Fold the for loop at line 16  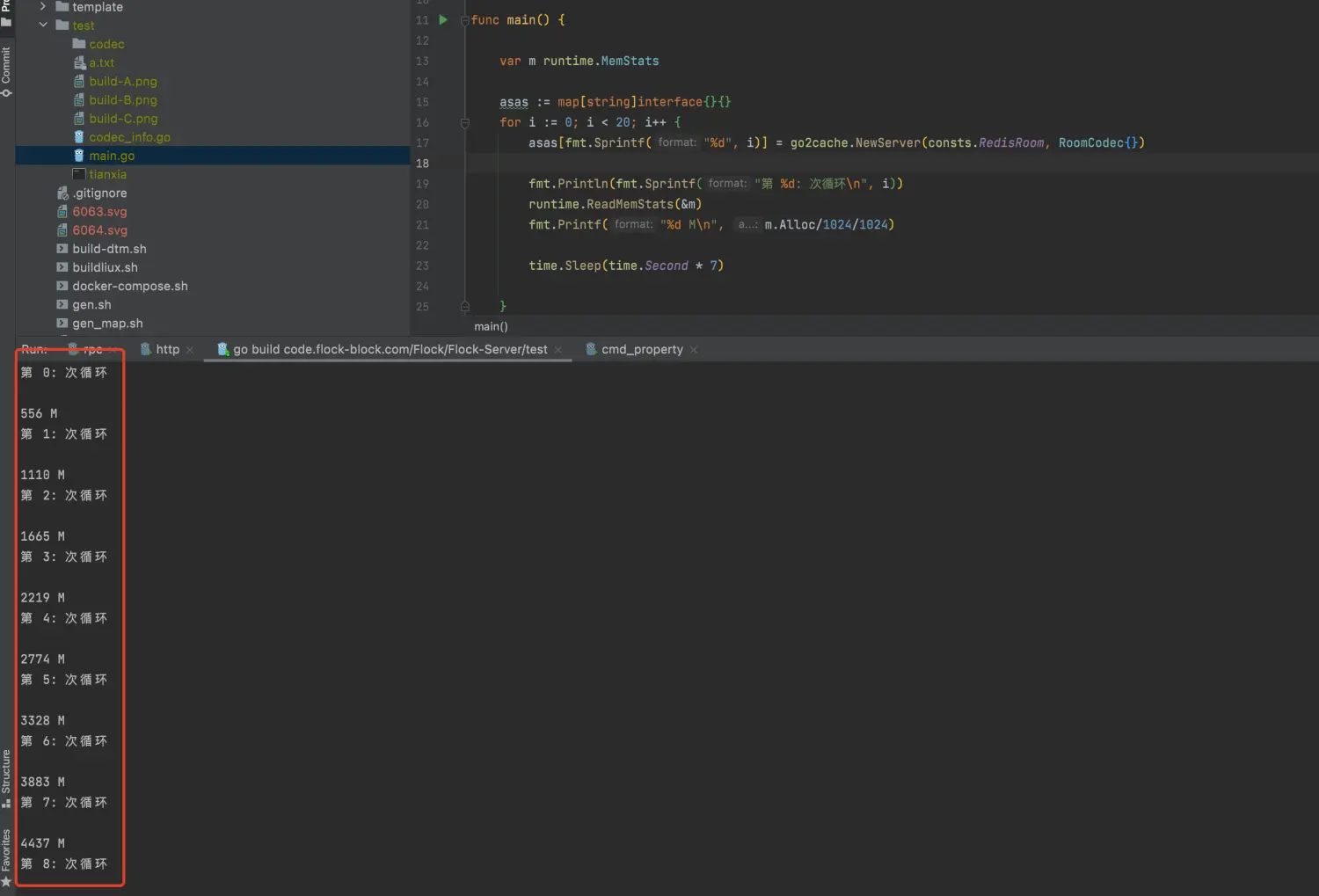pos(464,122)
